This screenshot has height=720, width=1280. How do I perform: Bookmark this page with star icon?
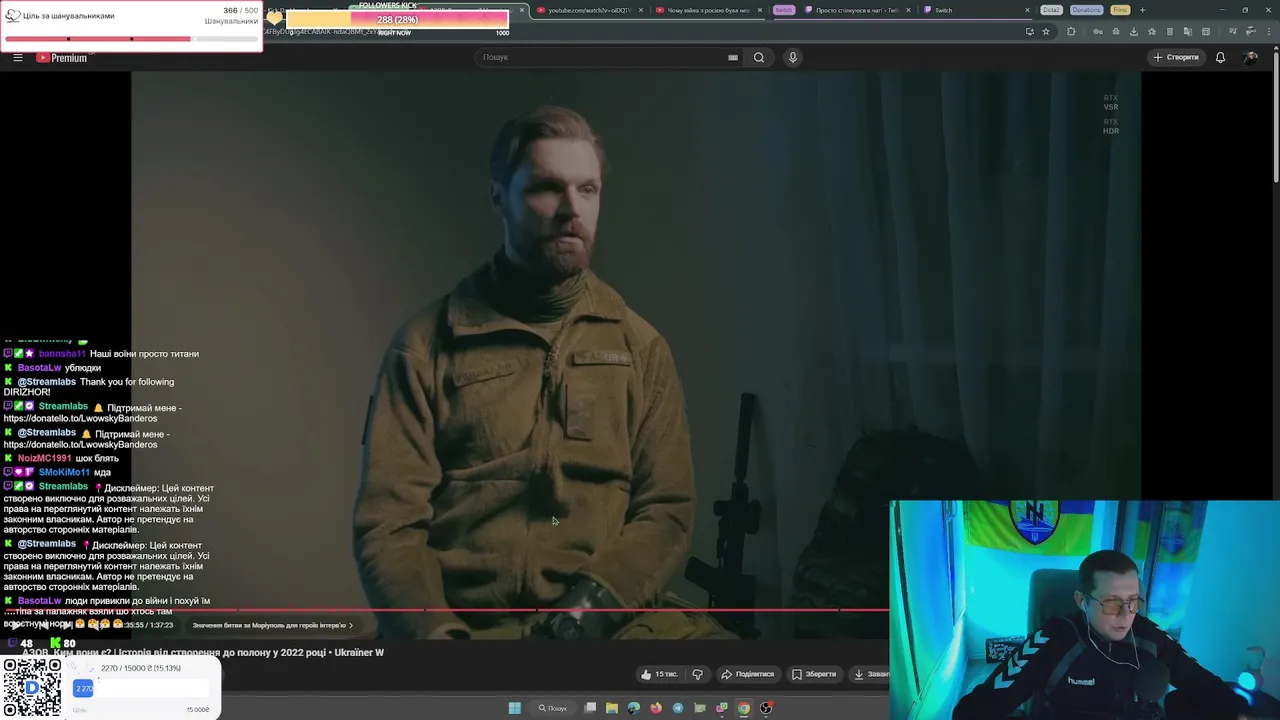click(x=1046, y=31)
